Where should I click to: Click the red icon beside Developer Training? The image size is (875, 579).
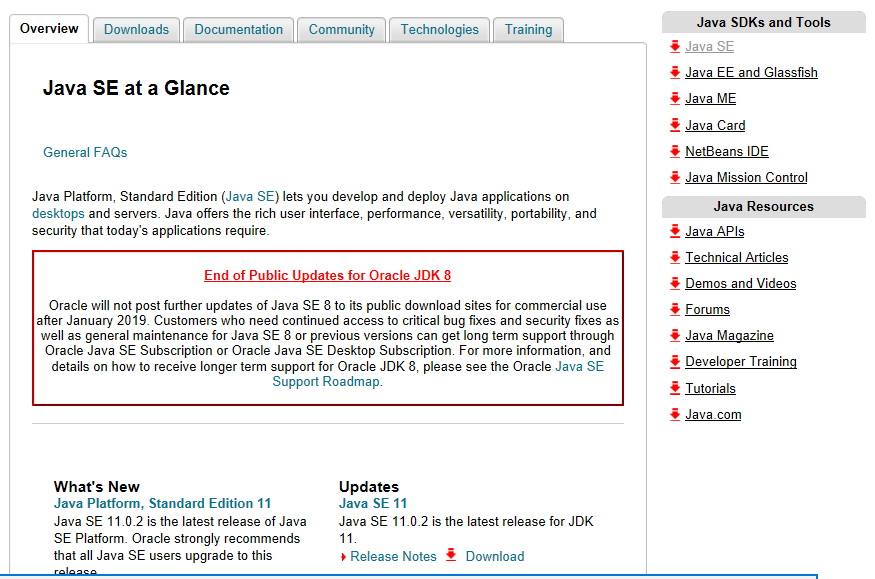pyautogui.click(x=675, y=361)
